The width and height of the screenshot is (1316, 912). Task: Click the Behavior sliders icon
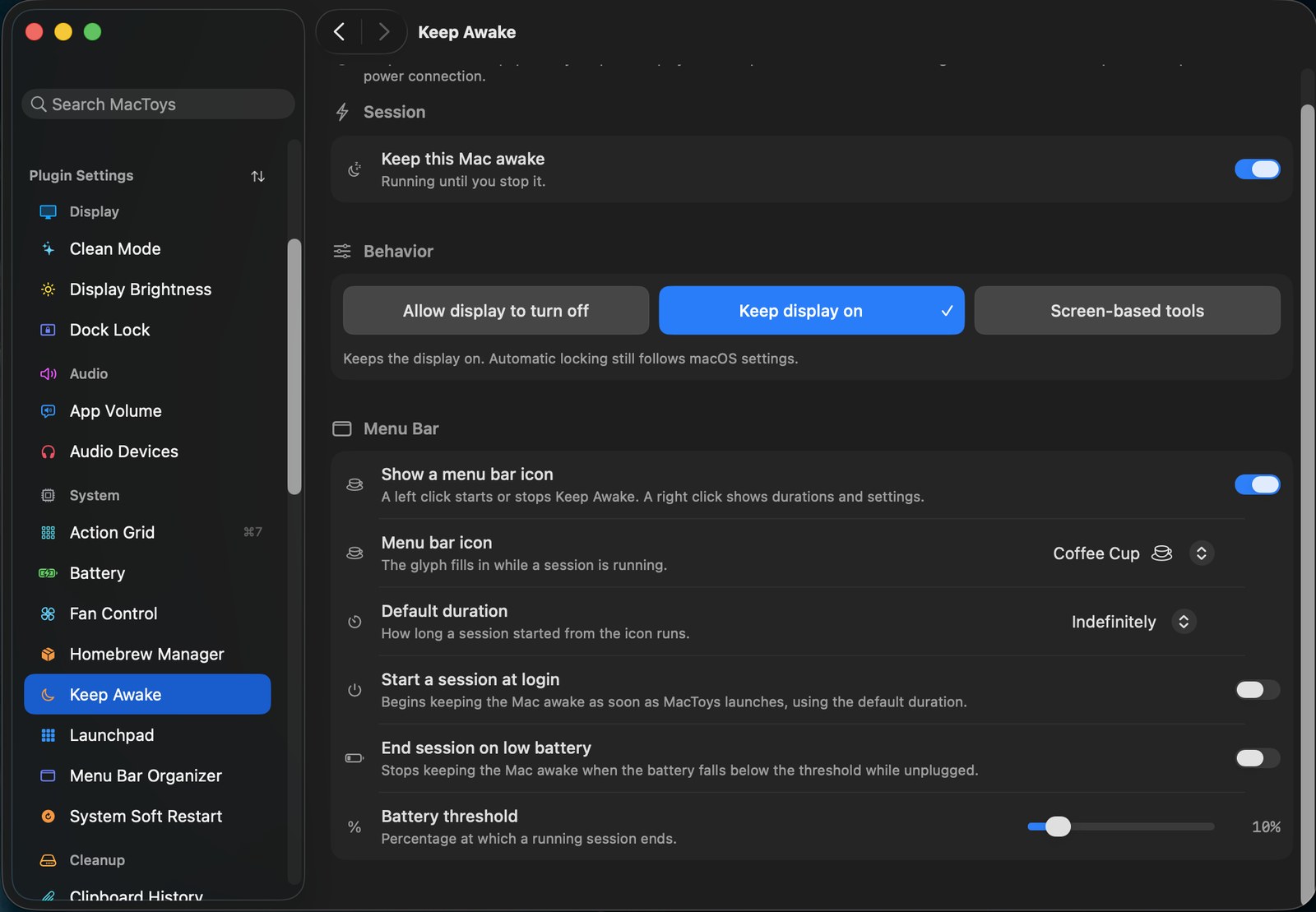[342, 251]
